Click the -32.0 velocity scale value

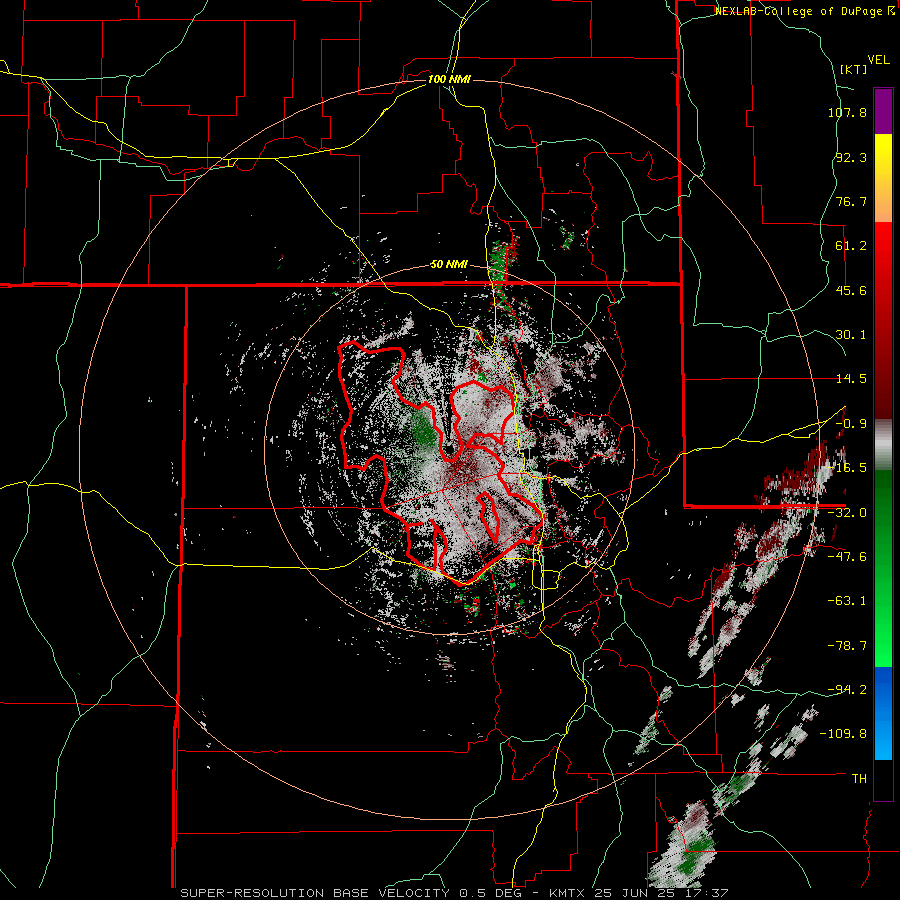(x=847, y=513)
